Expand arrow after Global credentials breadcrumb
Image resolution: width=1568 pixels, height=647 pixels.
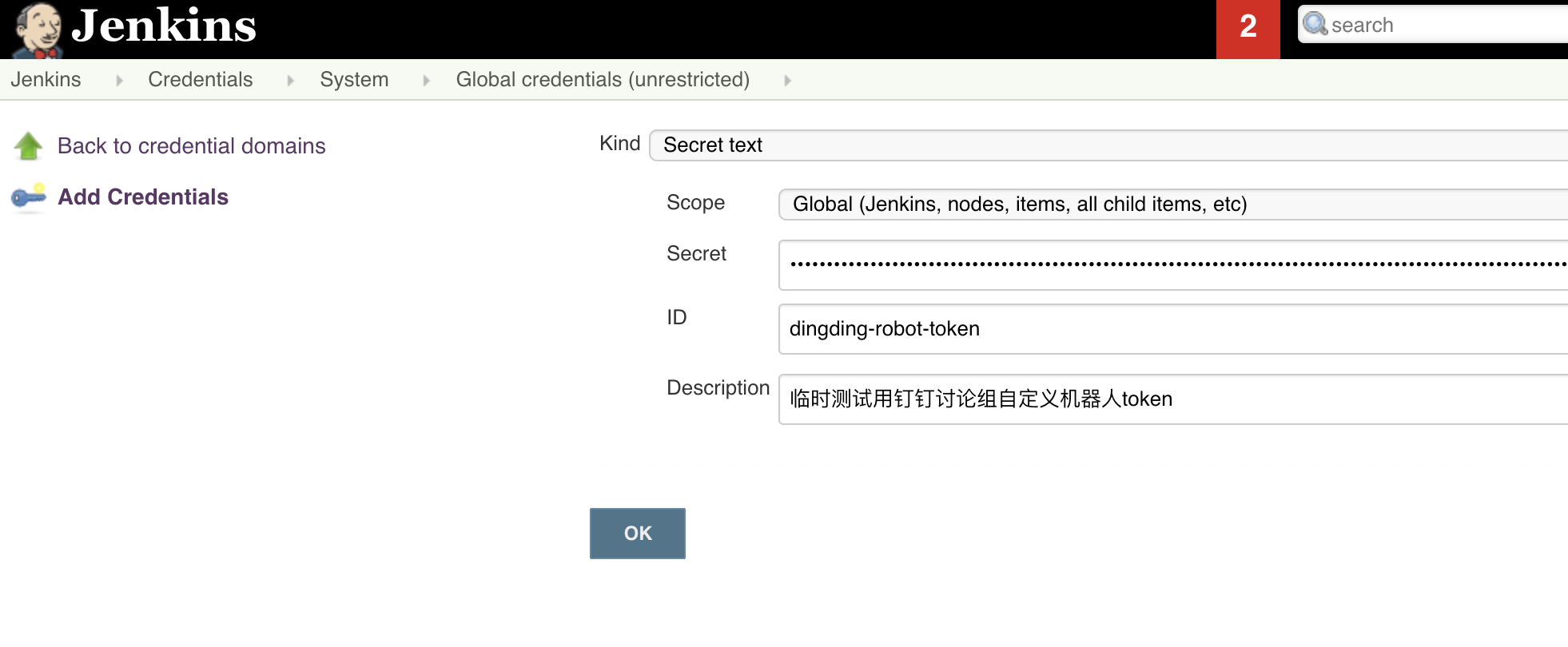pos(787,81)
